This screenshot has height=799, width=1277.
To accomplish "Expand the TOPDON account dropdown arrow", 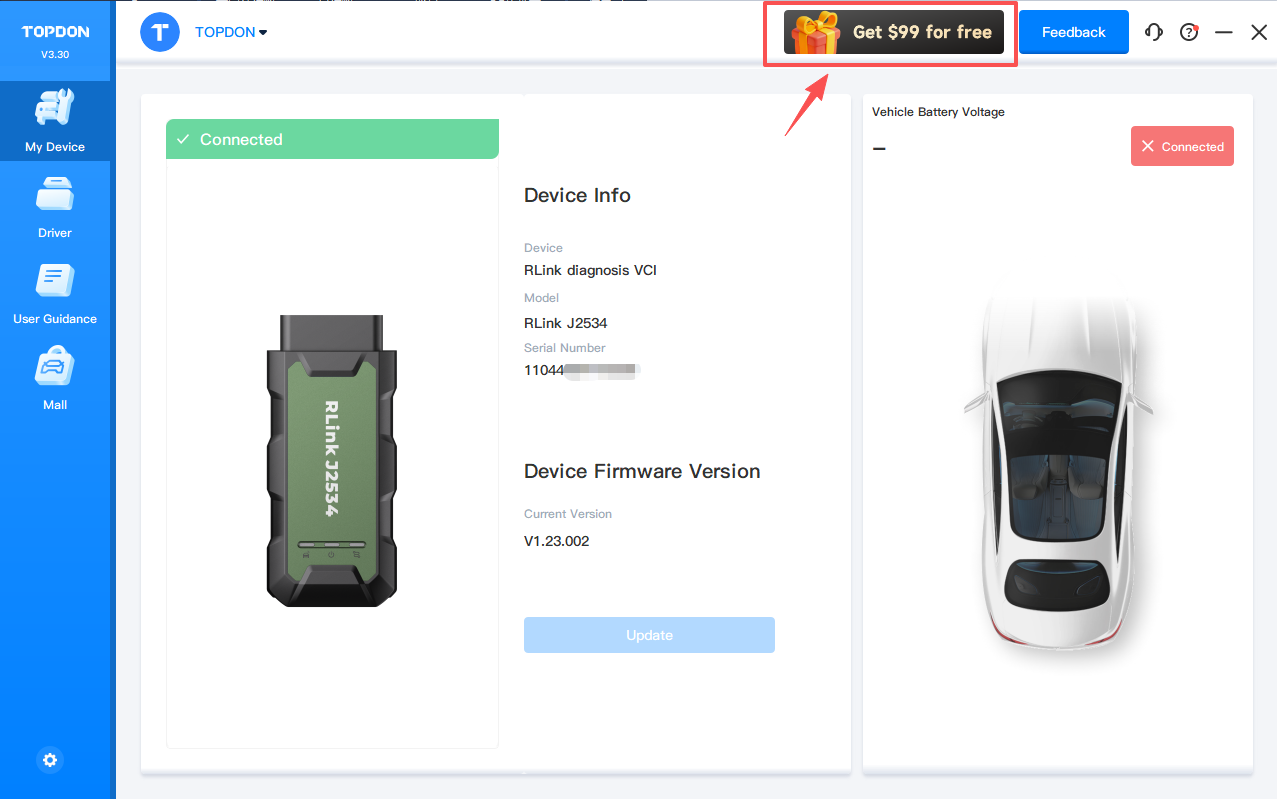I will pos(263,33).
